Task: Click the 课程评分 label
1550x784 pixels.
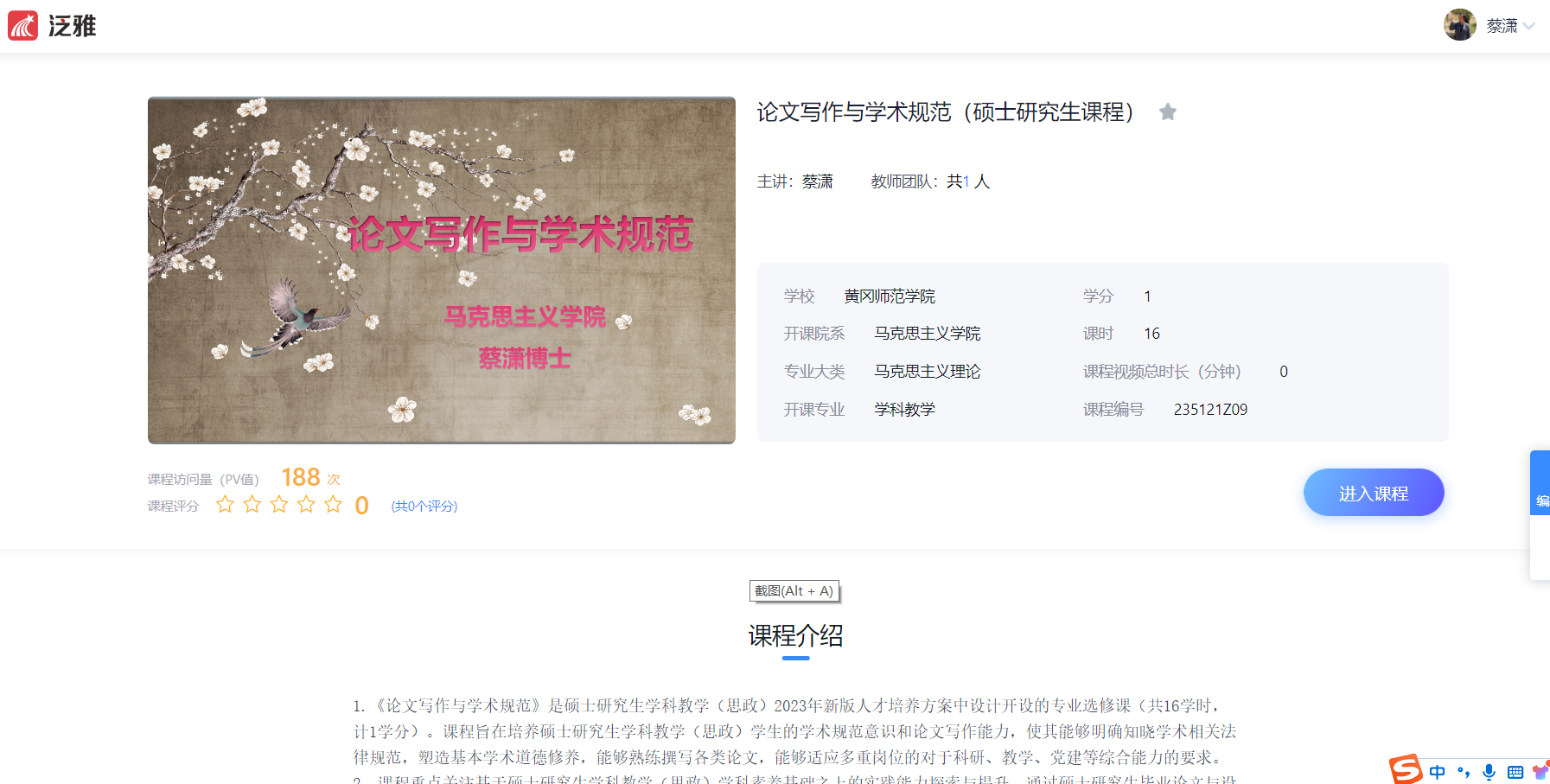Action: 173,507
